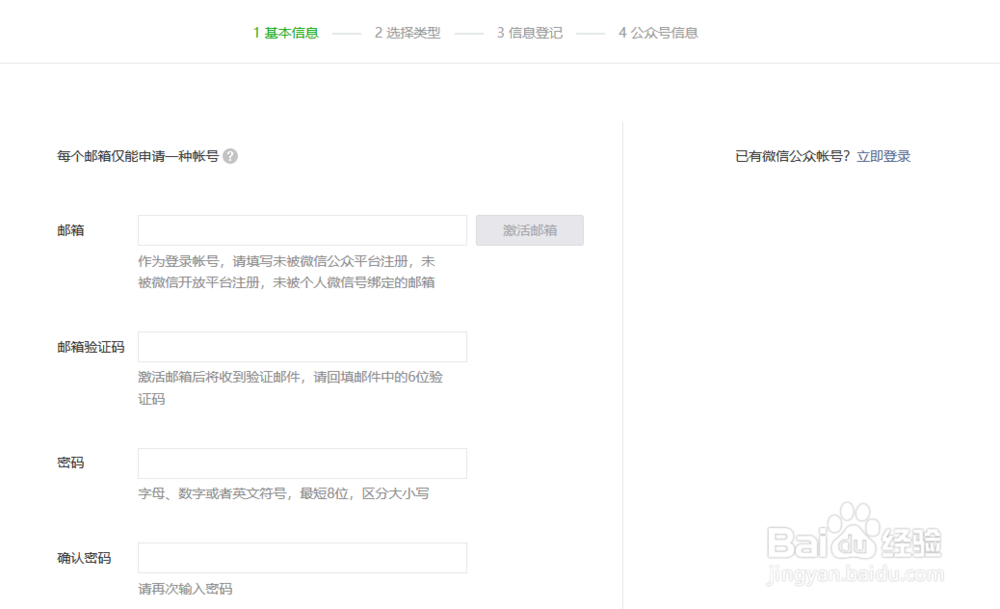Click the 邮箱 field label
The height and width of the screenshot is (609, 1000).
pos(71,230)
